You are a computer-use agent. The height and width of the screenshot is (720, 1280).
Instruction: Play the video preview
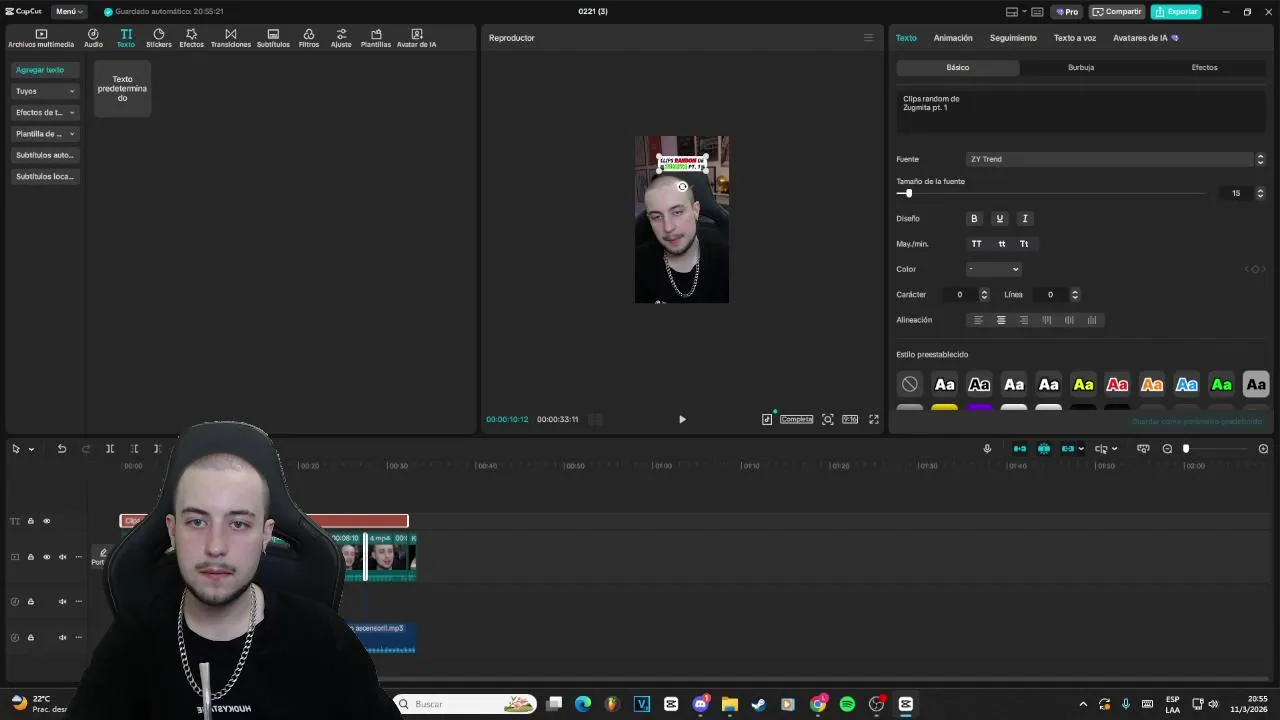tap(682, 419)
